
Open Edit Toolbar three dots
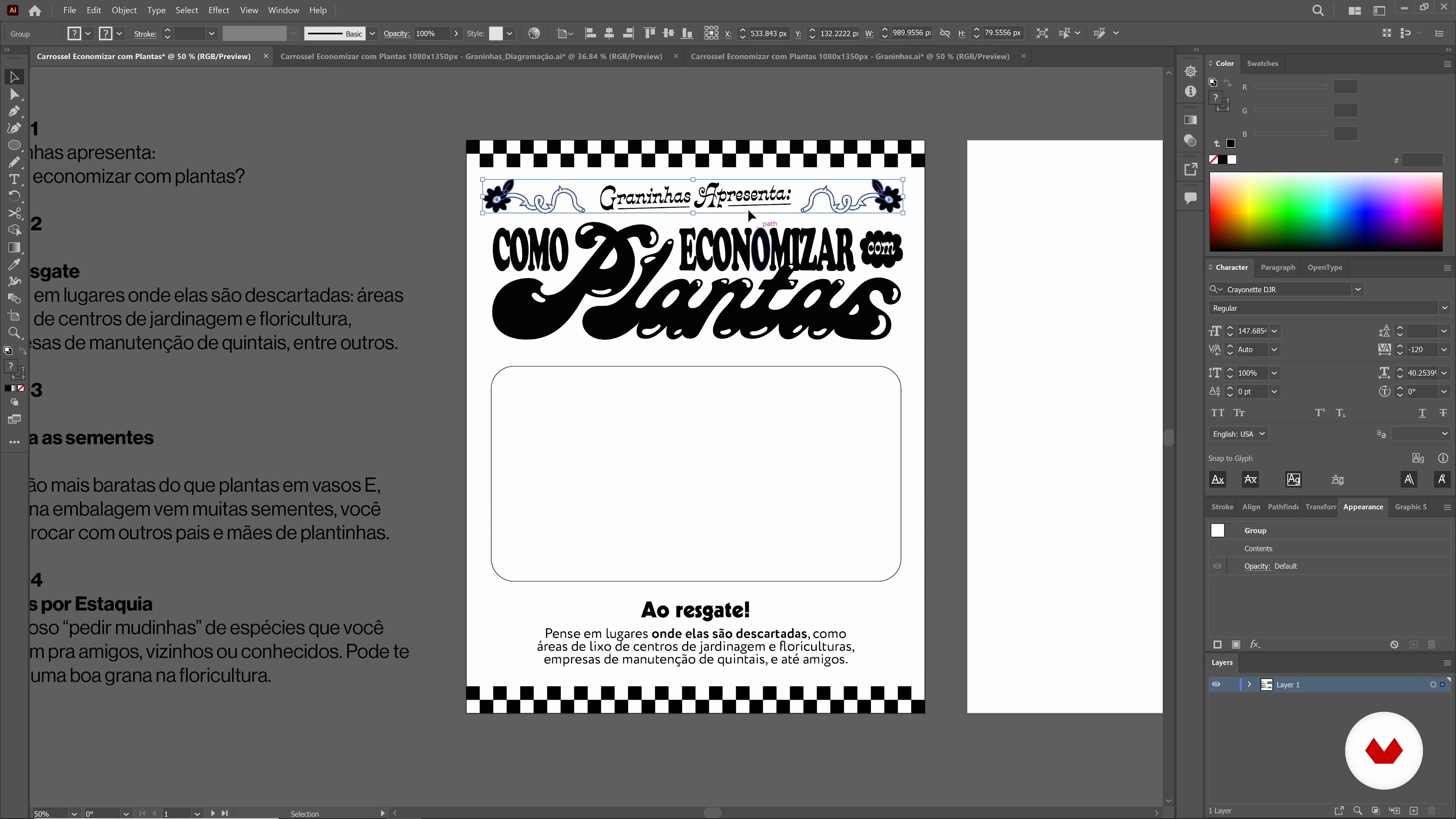click(x=14, y=442)
